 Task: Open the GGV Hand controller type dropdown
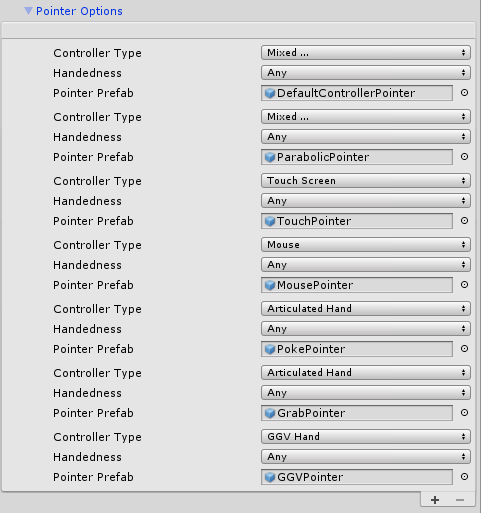tap(366, 437)
